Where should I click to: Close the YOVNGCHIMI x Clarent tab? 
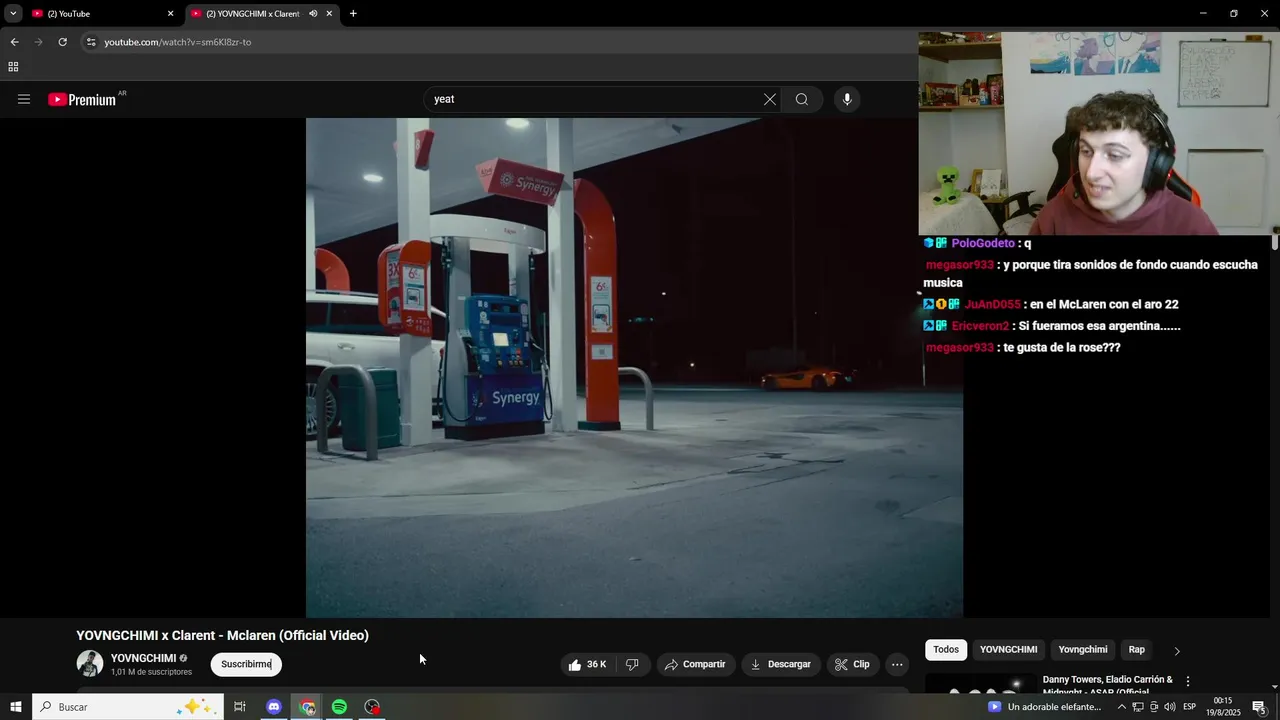(x=329, y=14)
